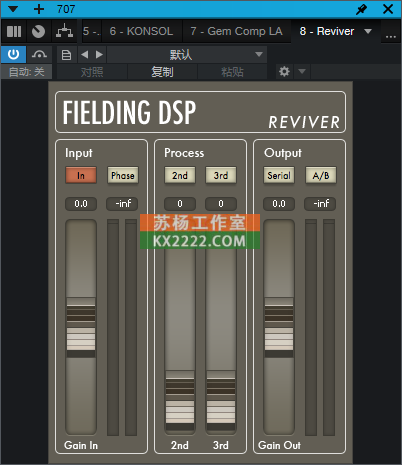The height and width of the screenshot is (465, 402).
Task: Click the Output section heading
Action: point(283,153)
